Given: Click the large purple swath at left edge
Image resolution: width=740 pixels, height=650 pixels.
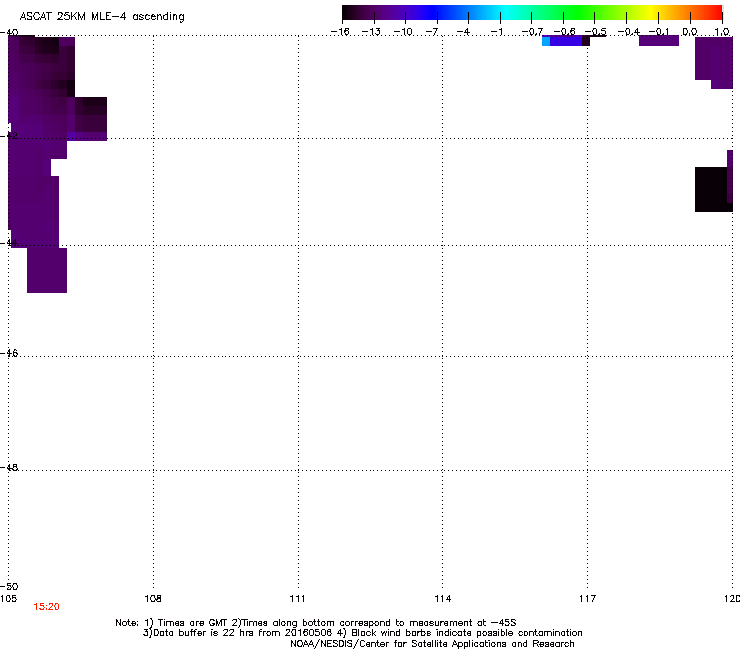Looking at the screenshot, I should point(38,160).
